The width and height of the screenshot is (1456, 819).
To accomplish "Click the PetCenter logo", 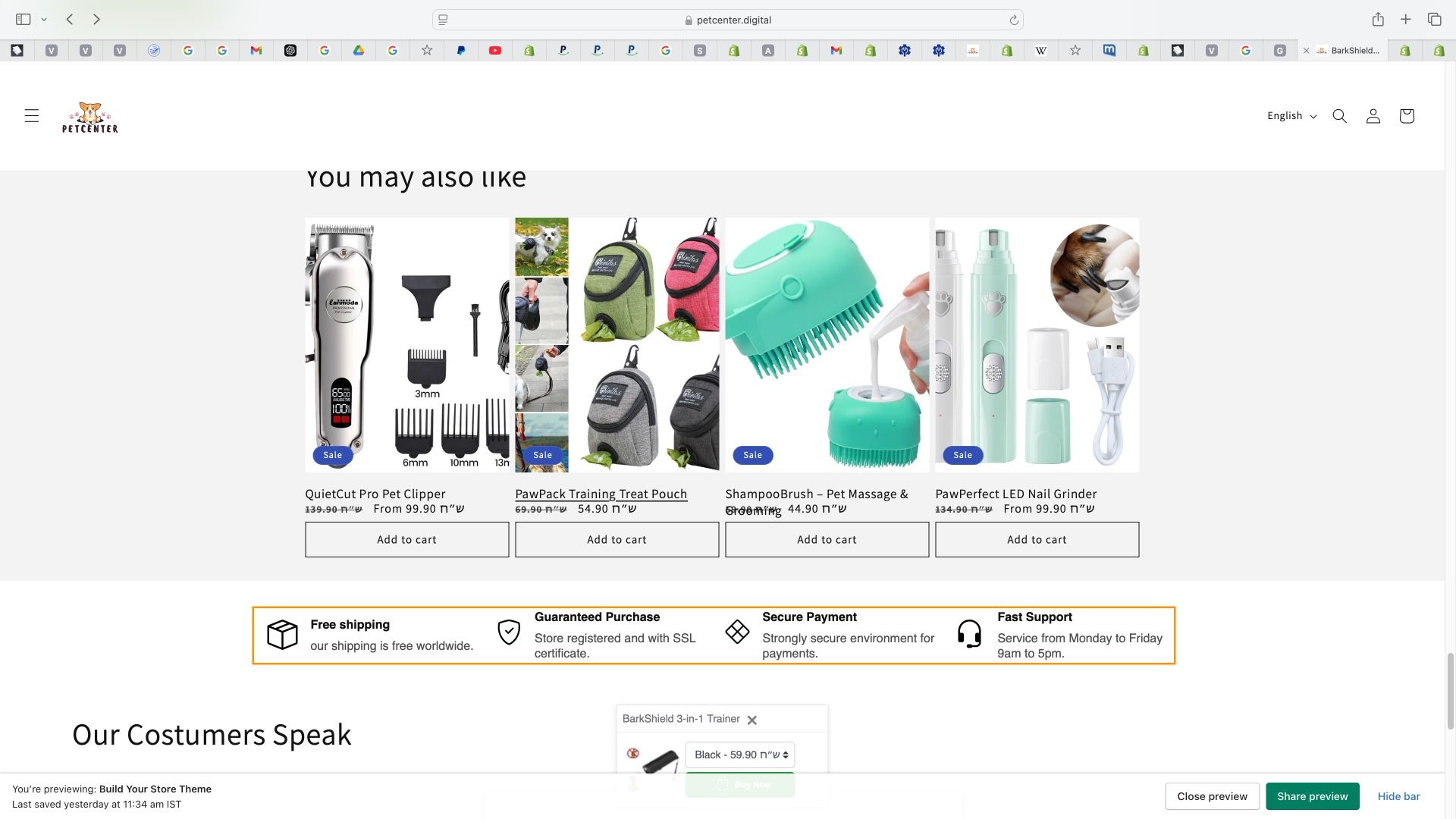I will 89,118.
